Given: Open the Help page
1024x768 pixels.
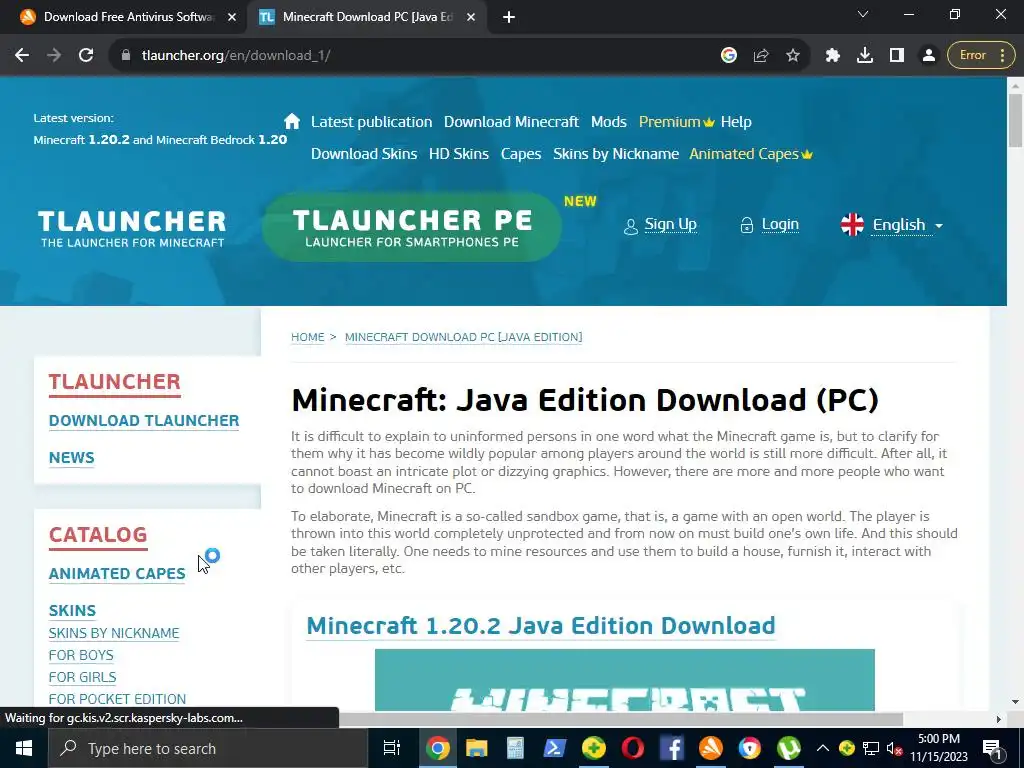Looking at the screenshot, I should point(736,122).
